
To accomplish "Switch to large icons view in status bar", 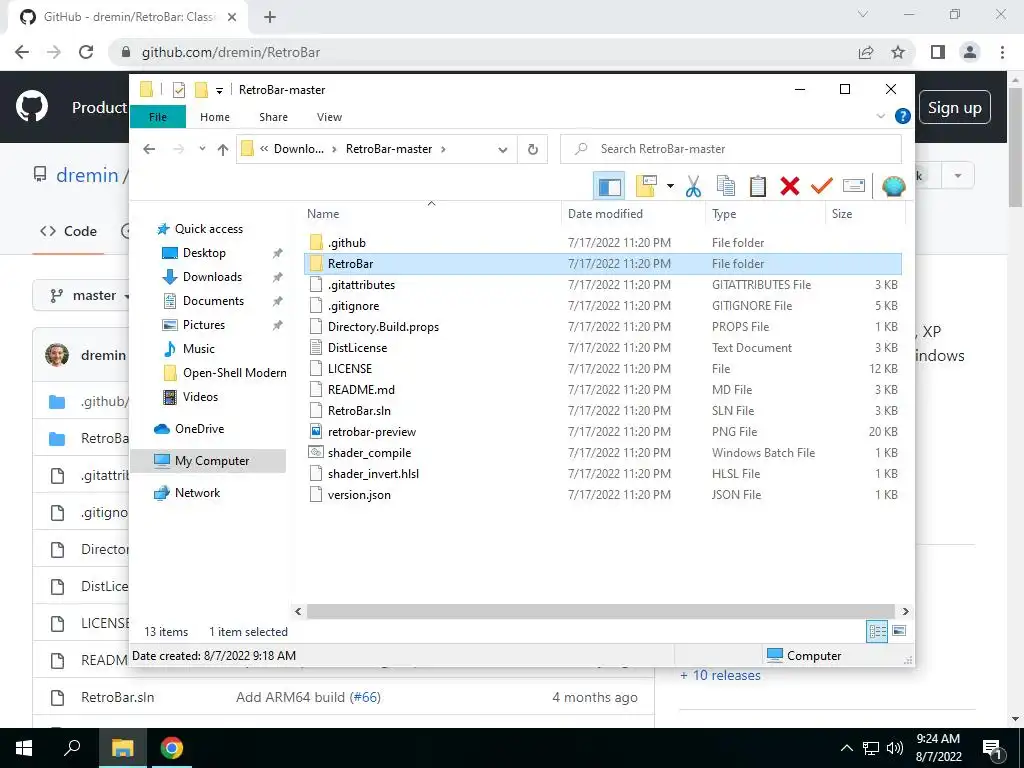I will (899, 631).
